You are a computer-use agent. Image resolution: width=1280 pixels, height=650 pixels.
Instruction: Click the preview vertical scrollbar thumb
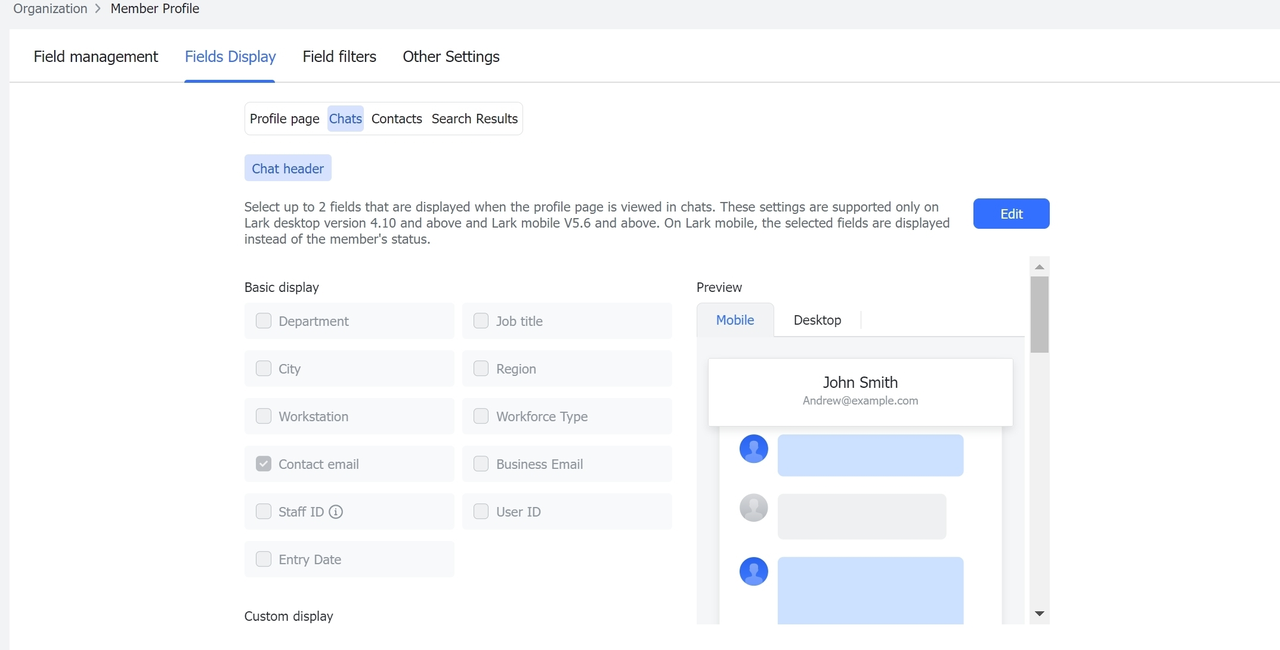1039,314
